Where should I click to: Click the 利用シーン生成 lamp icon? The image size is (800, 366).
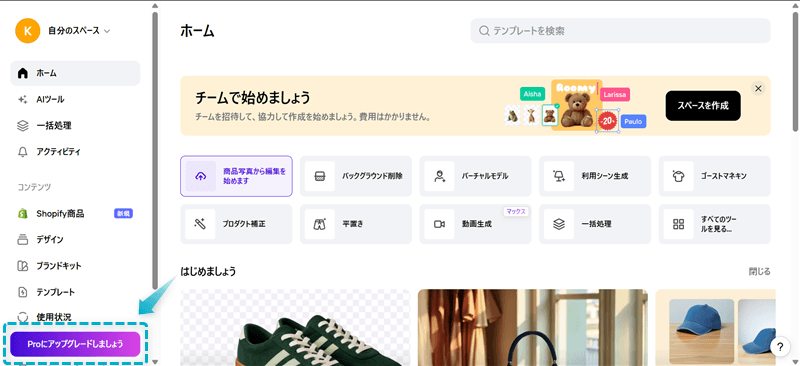pos(559,176)
